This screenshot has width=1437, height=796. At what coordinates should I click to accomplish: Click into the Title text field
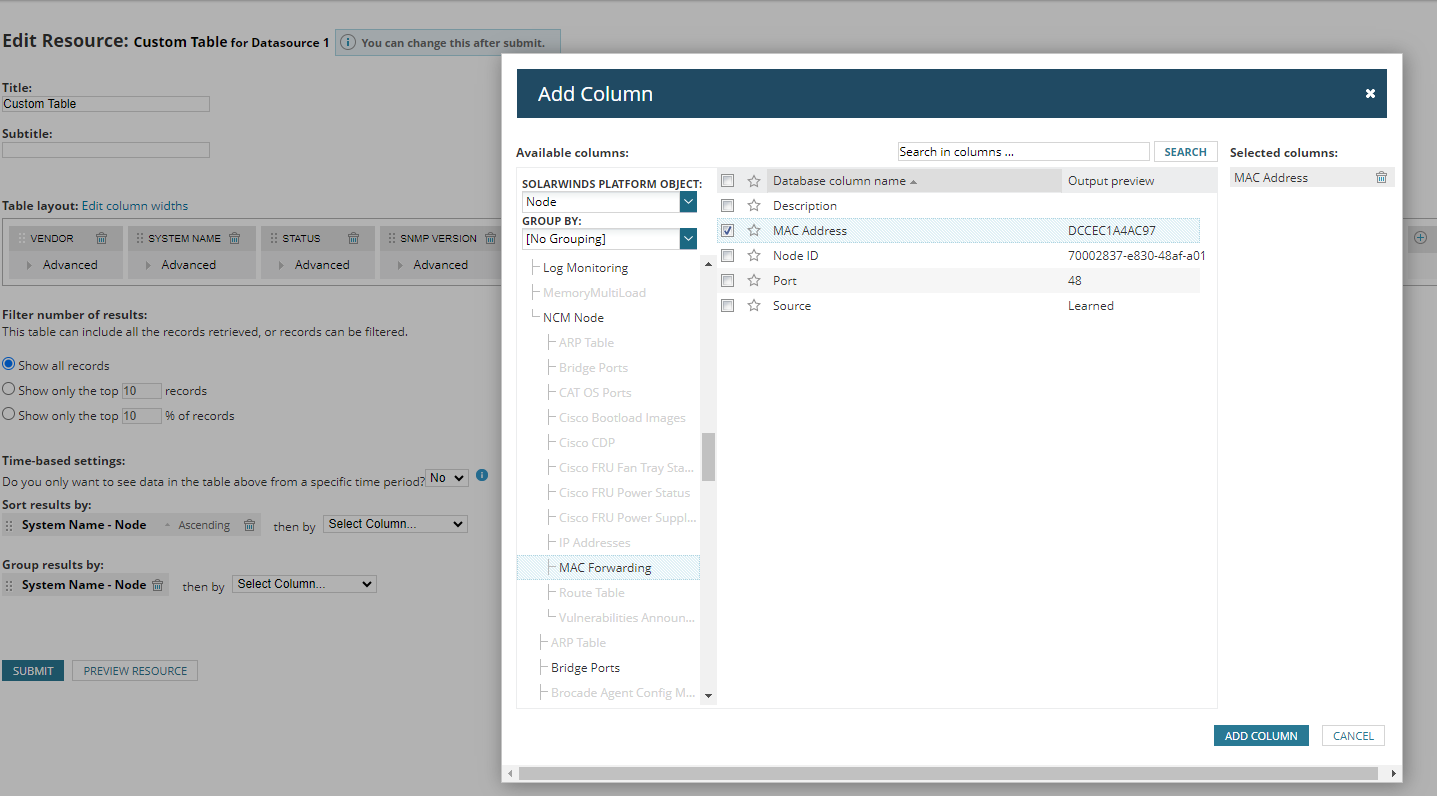click(106, 104)
